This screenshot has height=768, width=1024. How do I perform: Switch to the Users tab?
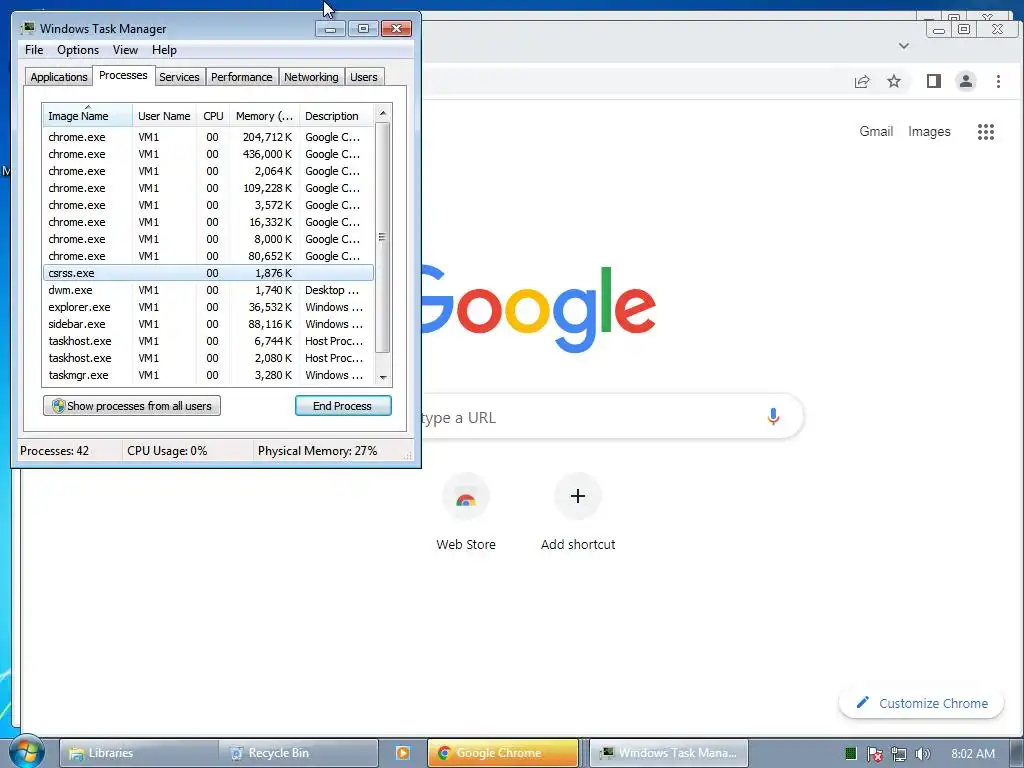tap(364, 77)
